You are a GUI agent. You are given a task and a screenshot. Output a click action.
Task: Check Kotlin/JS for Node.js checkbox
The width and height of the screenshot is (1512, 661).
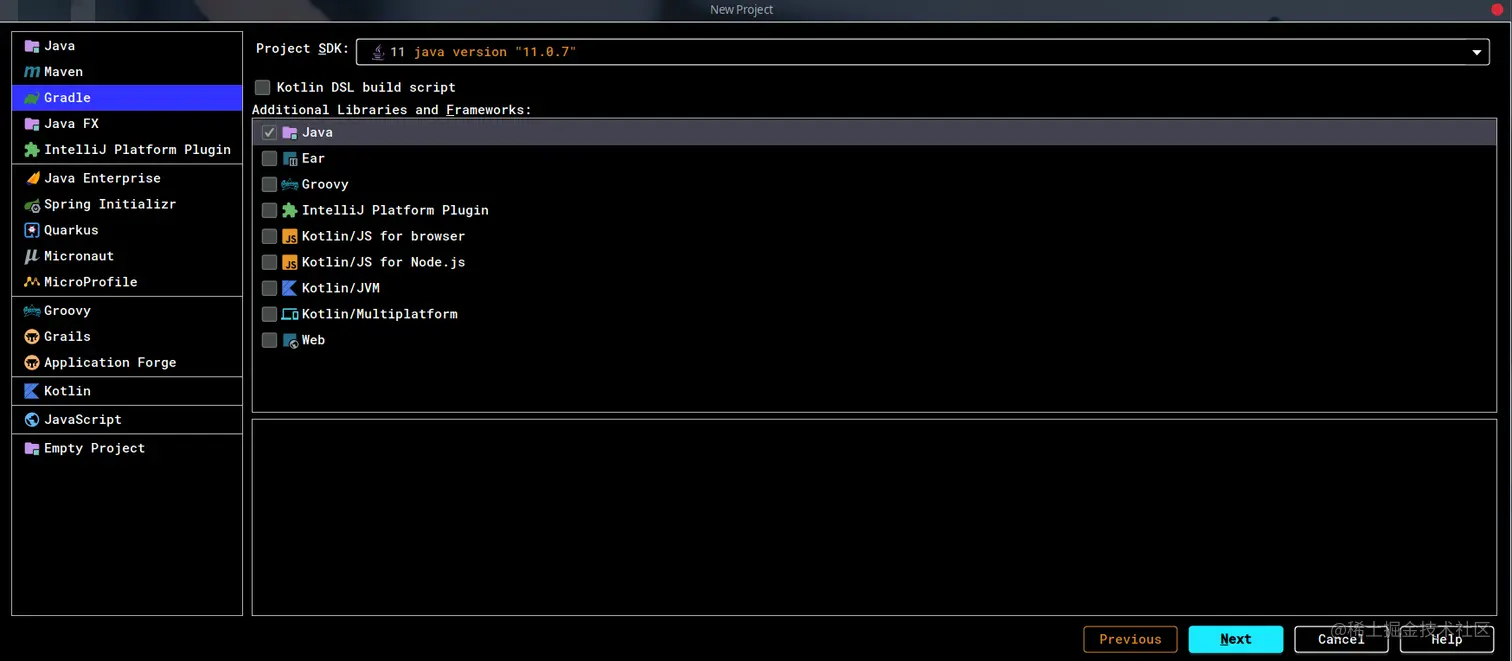pyautogui.click(x=269, y=262)
